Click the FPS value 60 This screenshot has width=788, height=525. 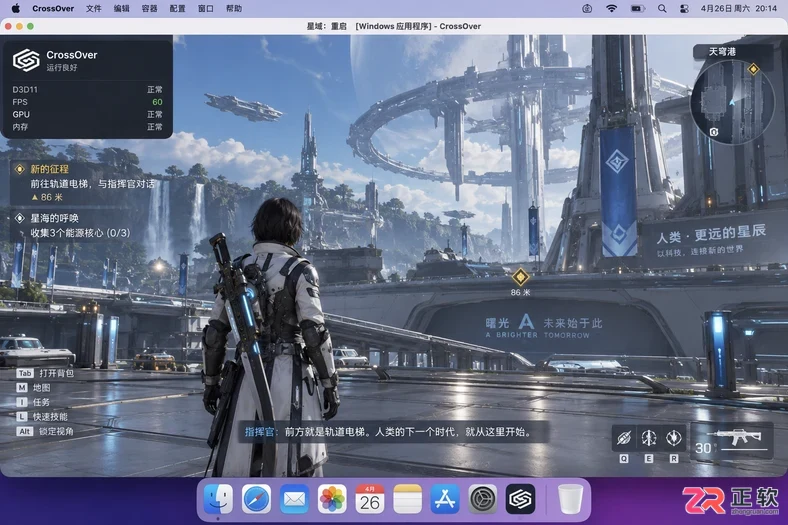[157, 102]
